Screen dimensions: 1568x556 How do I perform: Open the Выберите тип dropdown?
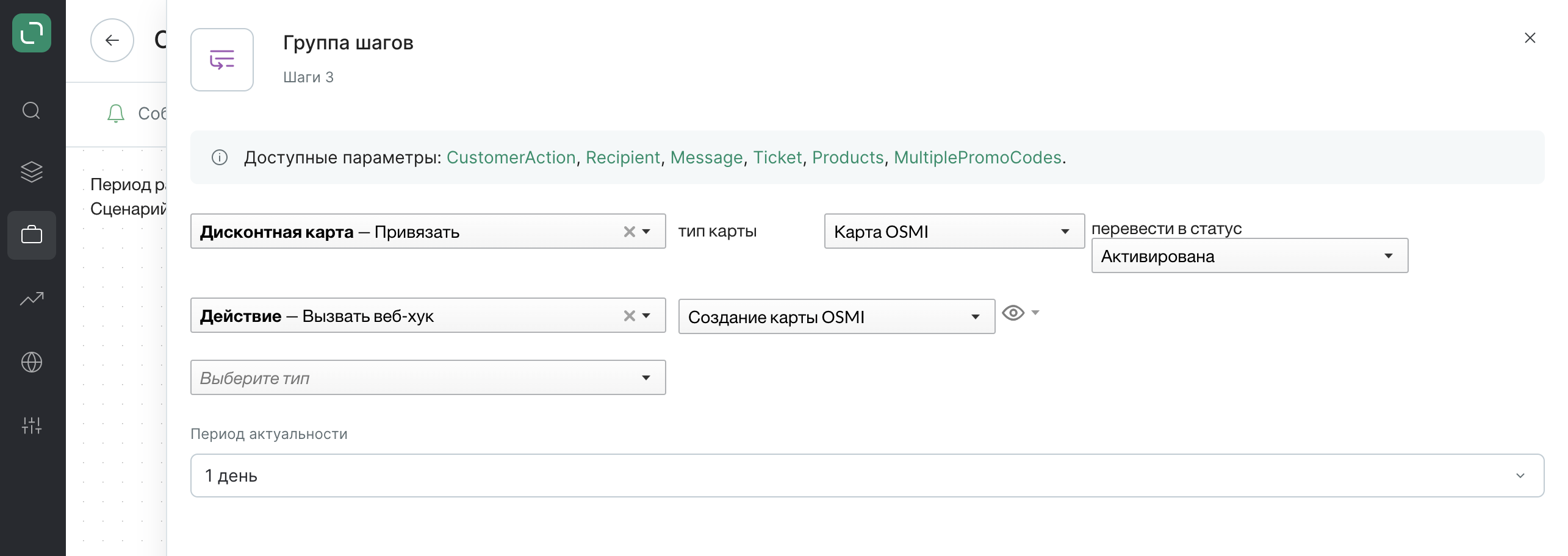point(428,377)
